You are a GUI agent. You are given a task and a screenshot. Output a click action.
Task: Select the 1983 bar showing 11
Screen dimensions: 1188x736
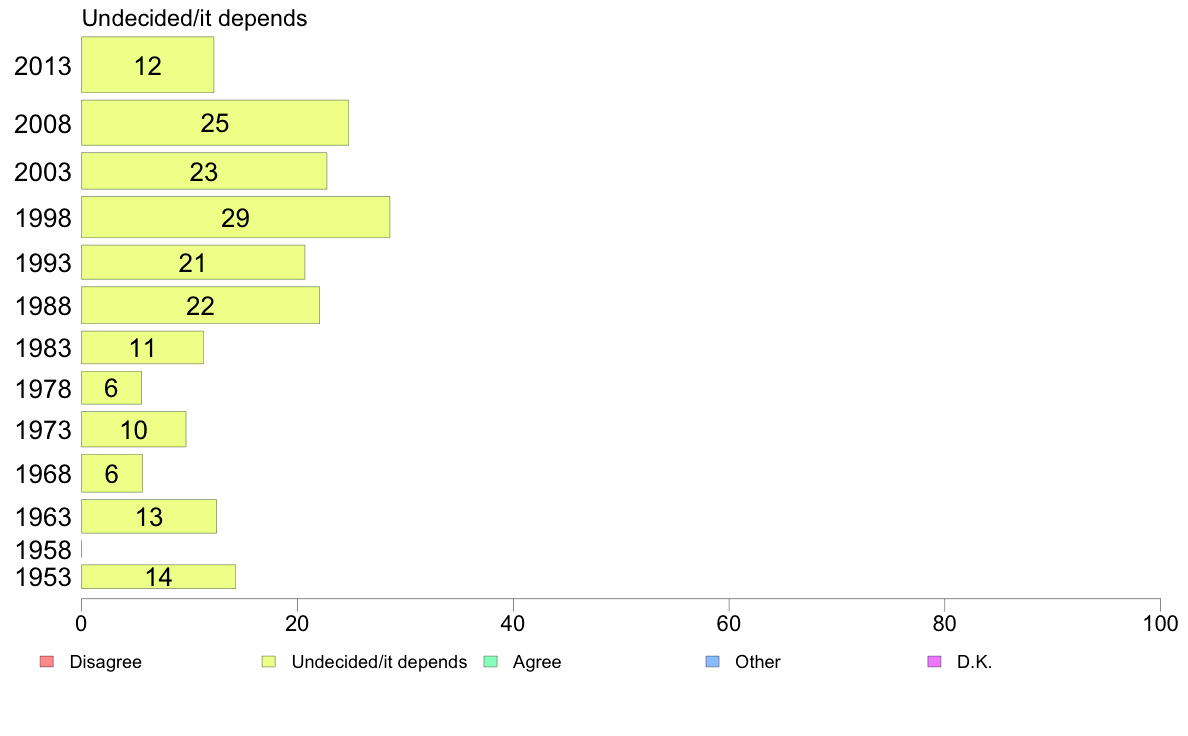[142, 348]
